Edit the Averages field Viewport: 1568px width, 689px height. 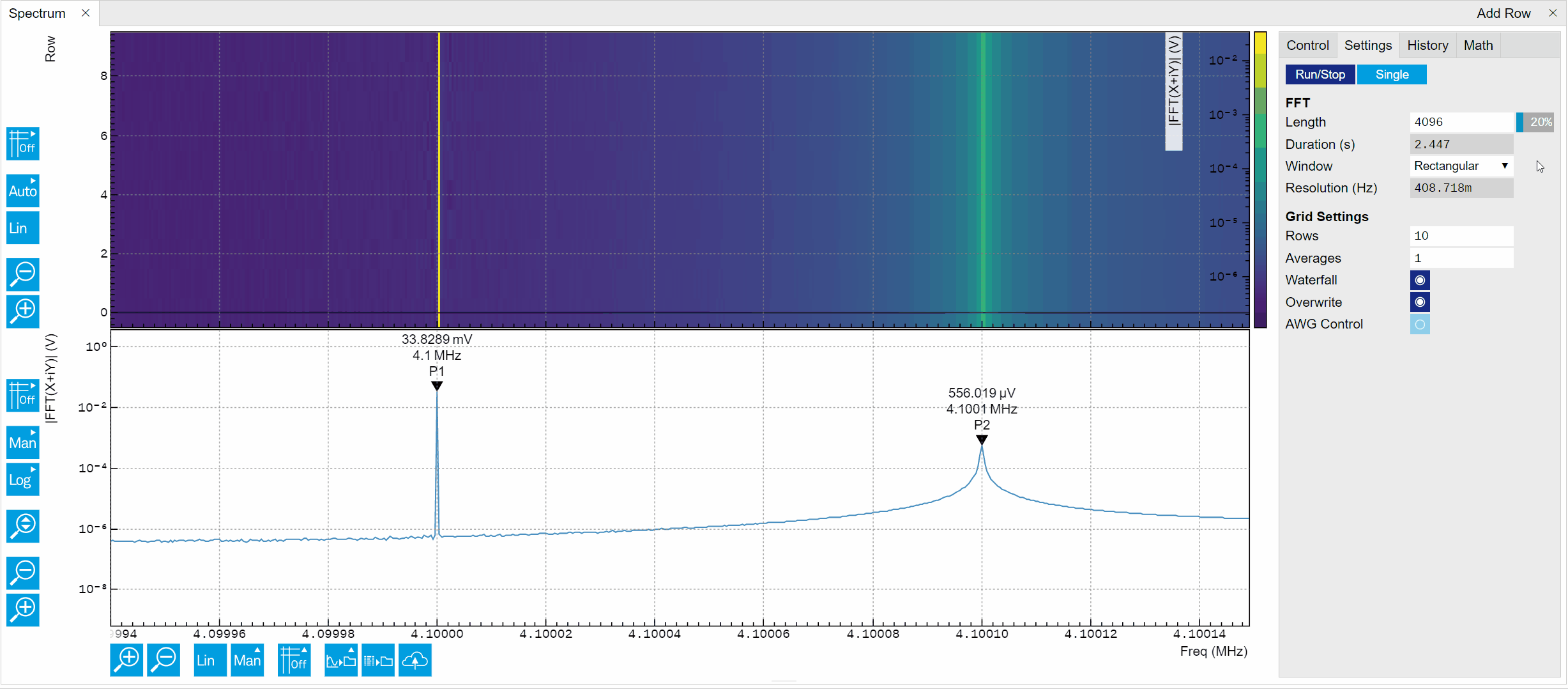1461,258
